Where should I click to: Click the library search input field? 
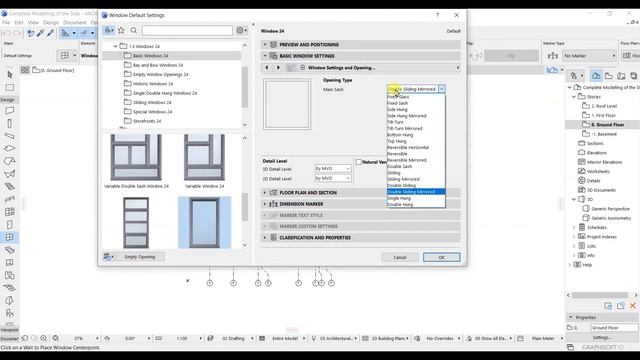(x=187, y=30)
